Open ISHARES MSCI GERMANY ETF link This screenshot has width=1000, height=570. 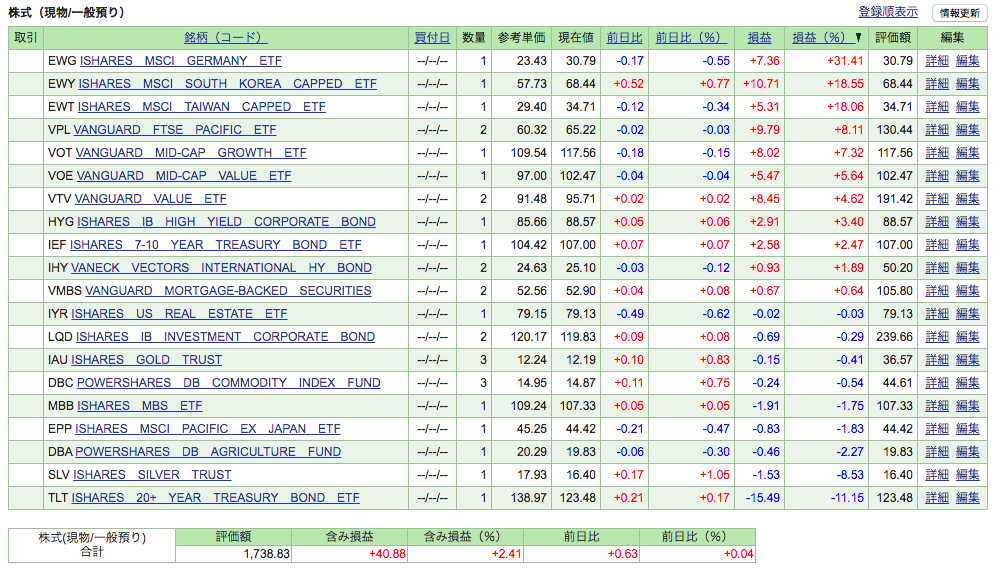[180, 61]
